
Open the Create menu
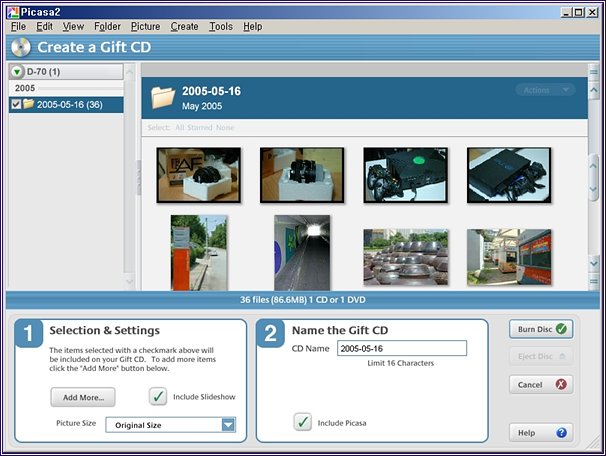coord(184,26)
